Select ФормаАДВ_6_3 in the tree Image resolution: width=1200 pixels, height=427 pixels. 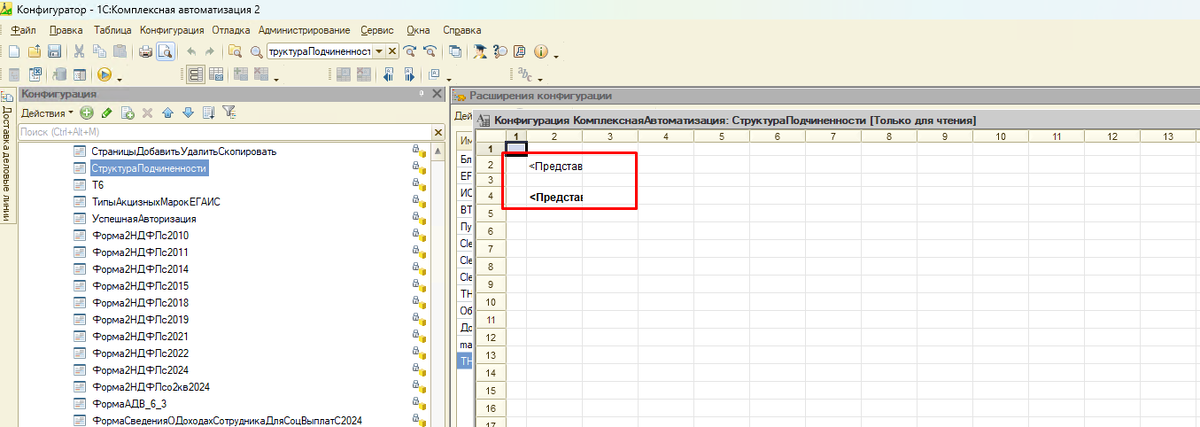coord(128,404)
